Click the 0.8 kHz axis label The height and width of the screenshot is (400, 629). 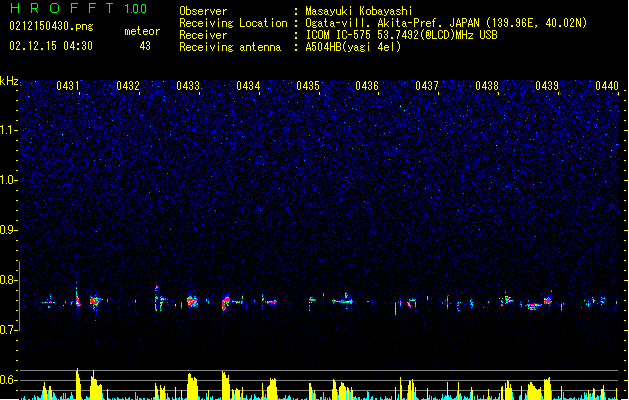8,280
